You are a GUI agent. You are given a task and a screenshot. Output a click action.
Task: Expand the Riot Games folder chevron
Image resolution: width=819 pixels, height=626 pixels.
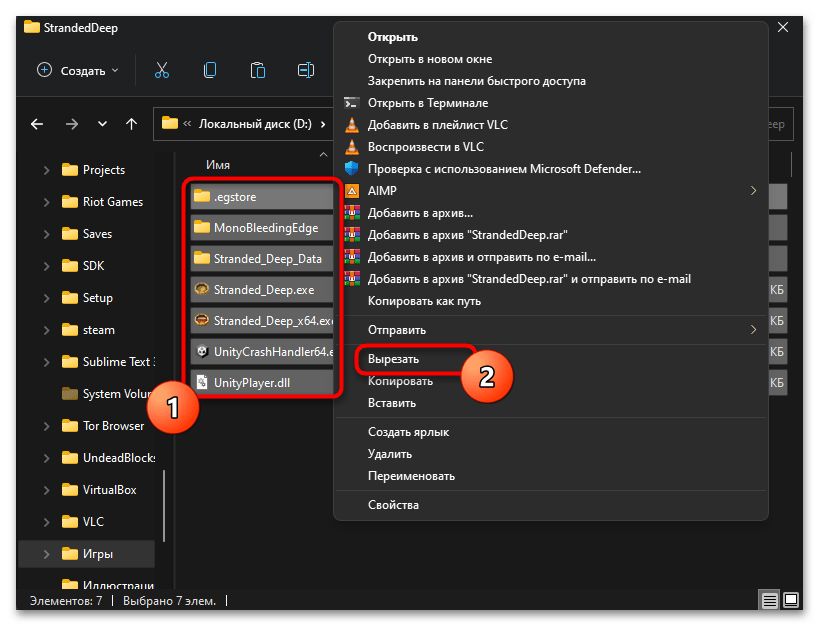46,202
